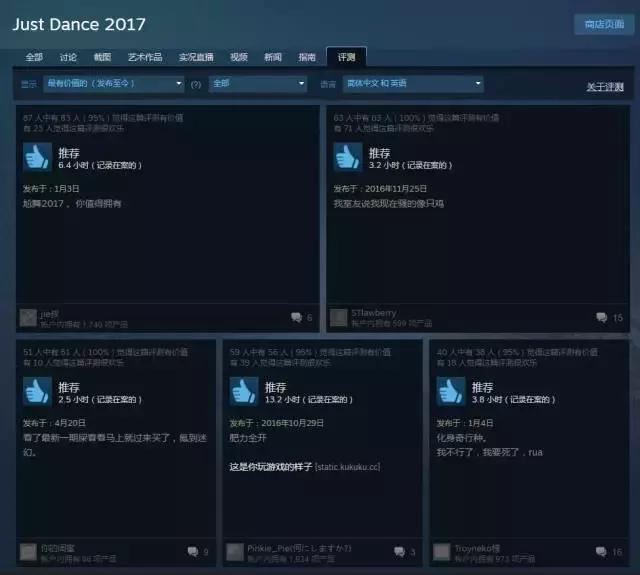
Task: Open Troyneko's profile name link
Action: [x=477, y=548]
